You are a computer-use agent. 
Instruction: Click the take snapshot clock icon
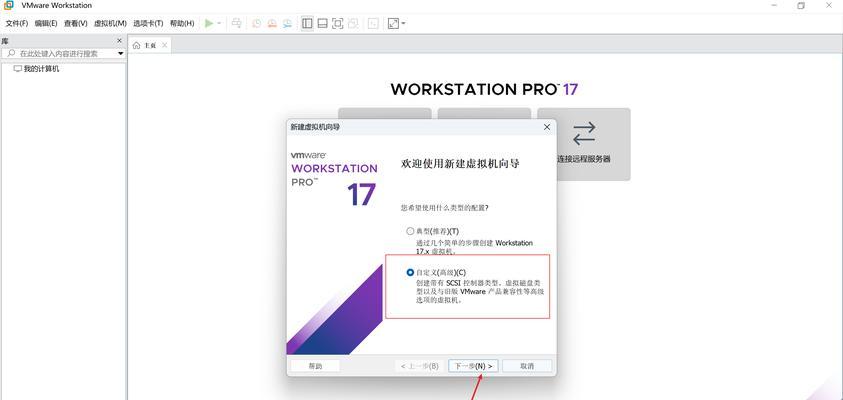coord(257,23)
